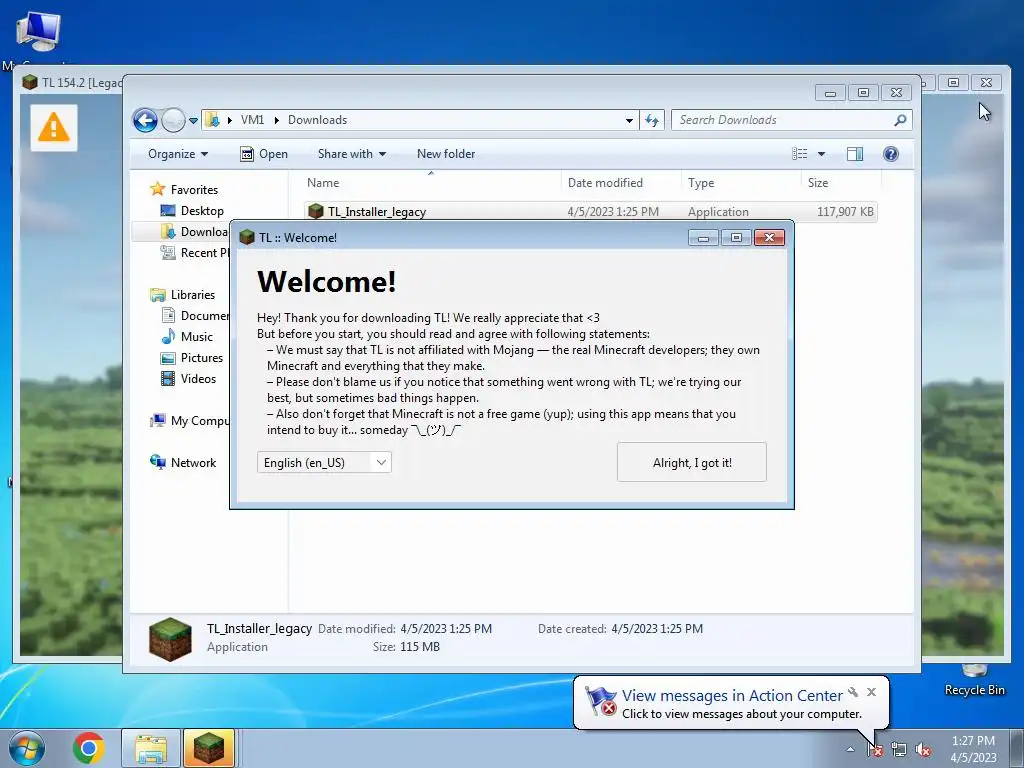Show hidden tray icons arrow
This screenshot has width=1024, height=768.
point(850,749)
